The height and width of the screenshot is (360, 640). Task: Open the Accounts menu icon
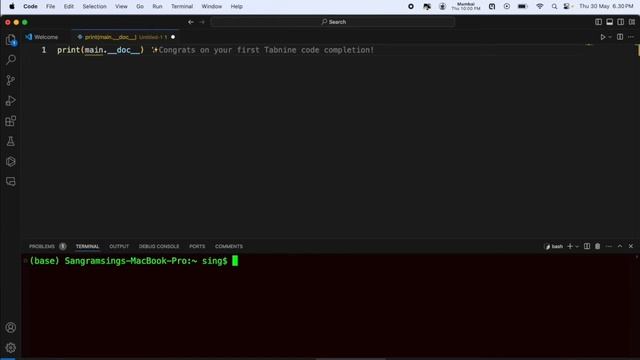click(x=11, y=327)
